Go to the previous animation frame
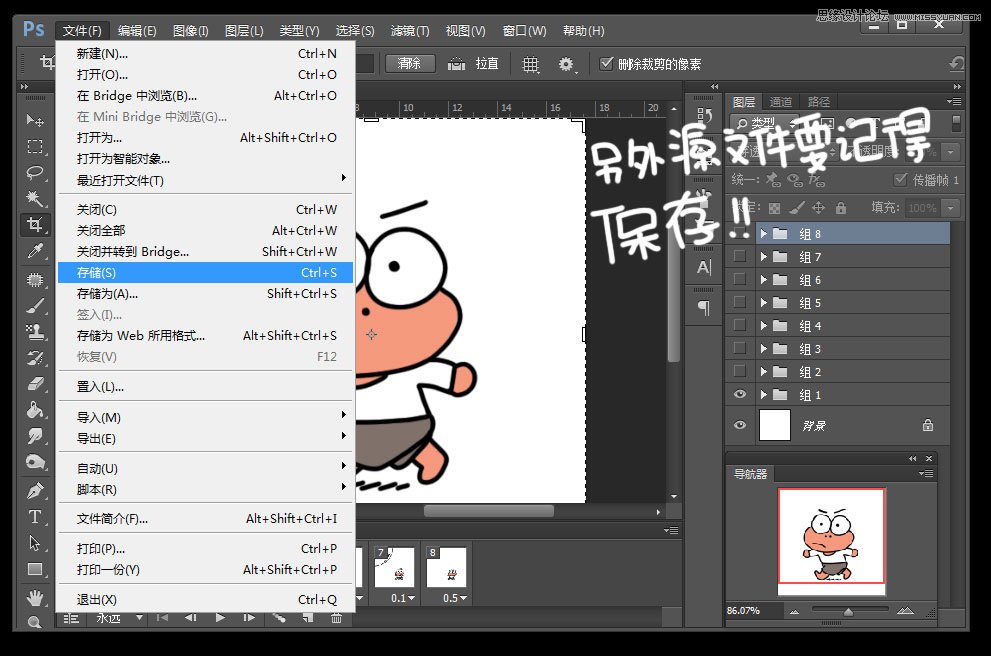This screenshot has width=991, height=656. point(190,617)
